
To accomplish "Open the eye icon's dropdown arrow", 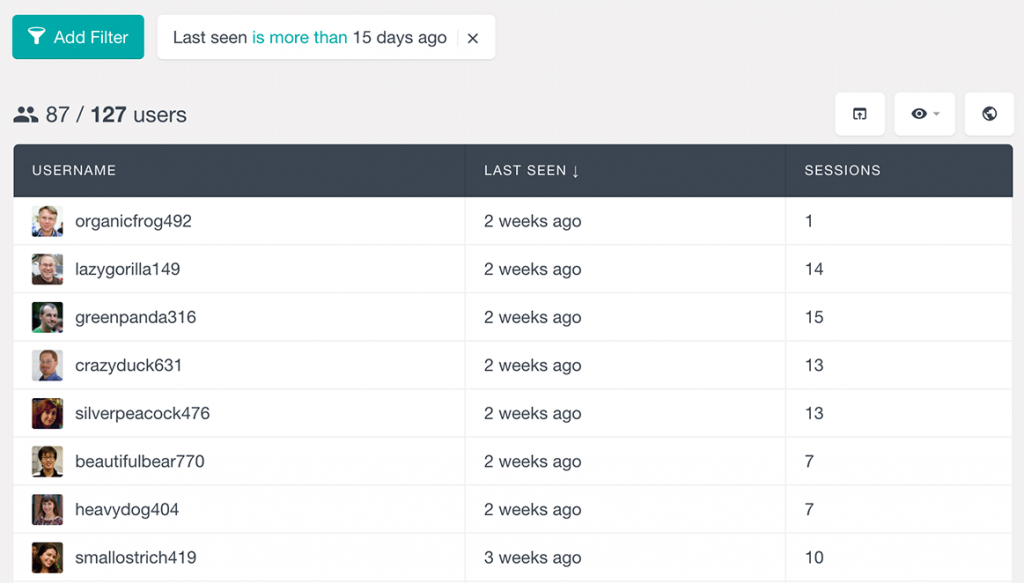I will coord(936,117).
